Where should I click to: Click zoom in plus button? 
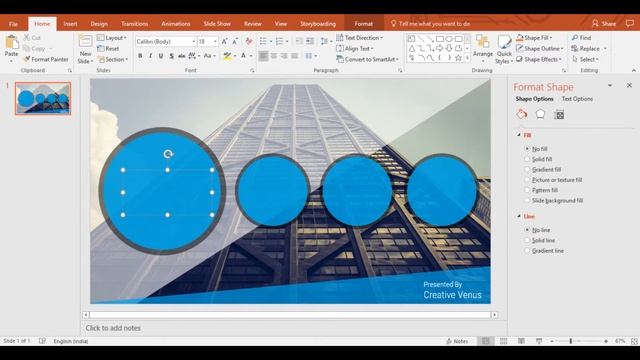point(606,341)
